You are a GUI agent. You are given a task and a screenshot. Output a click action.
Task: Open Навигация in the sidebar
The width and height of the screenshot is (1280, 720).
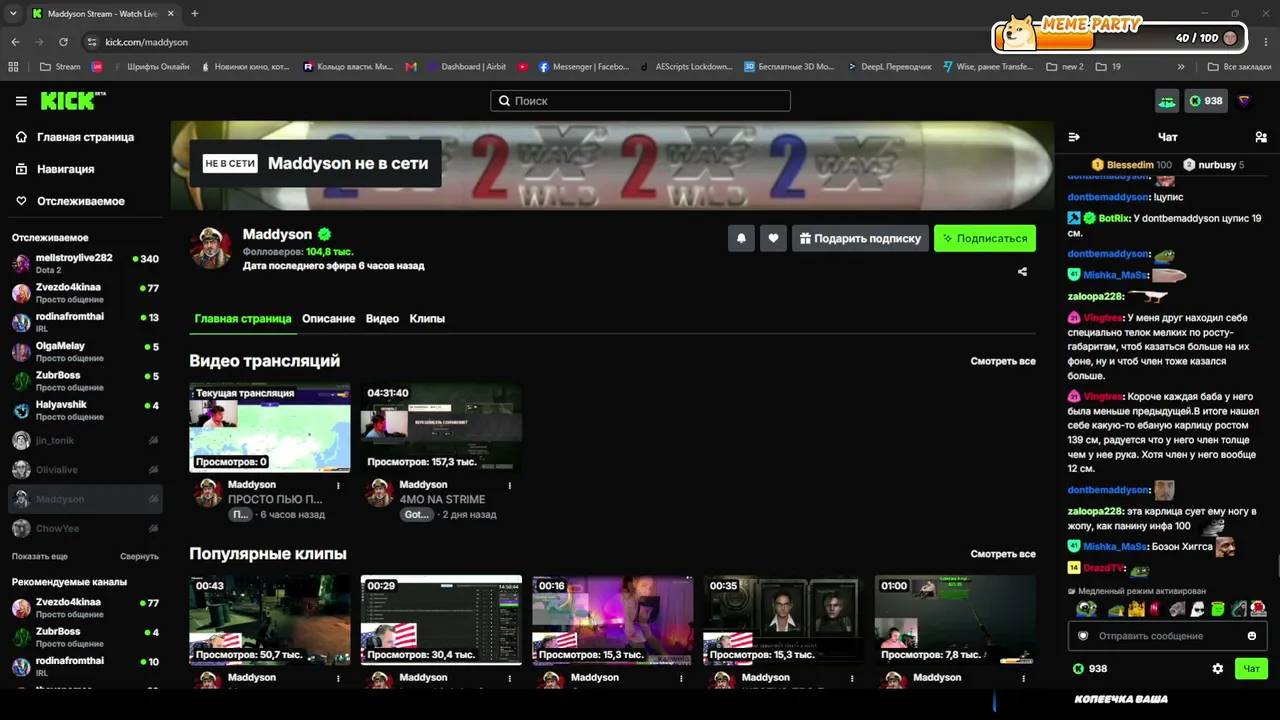click(55, 169)
